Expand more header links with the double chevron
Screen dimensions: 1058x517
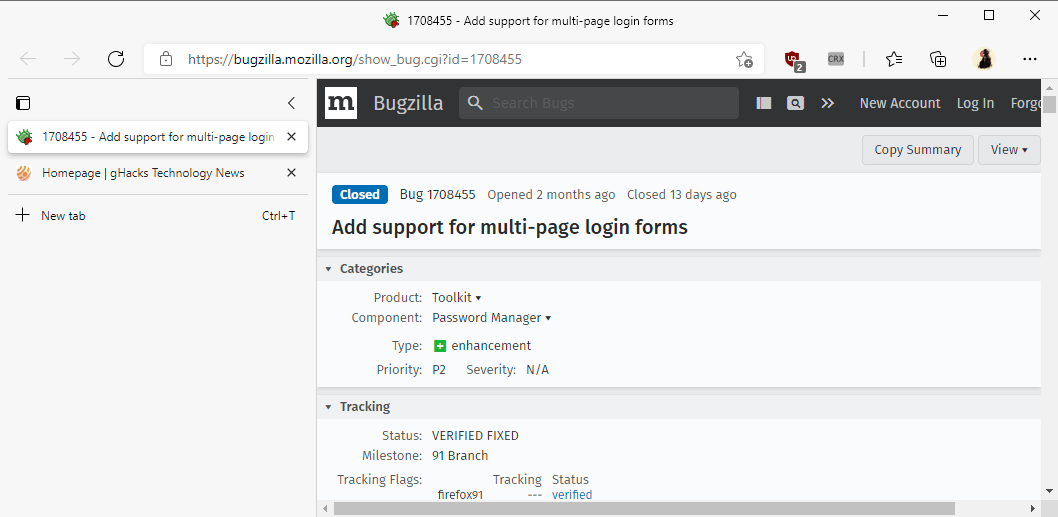pos(828,103)
